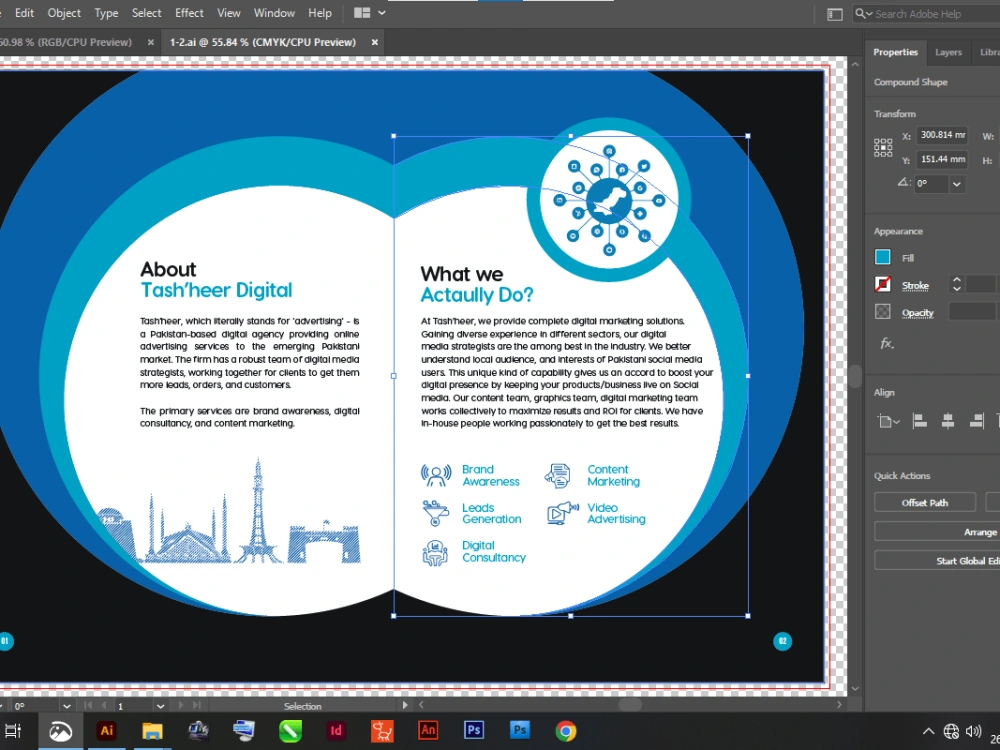Switch to the Layers panel tab
The image size is (1000, 750).
(x=948, y=52)
